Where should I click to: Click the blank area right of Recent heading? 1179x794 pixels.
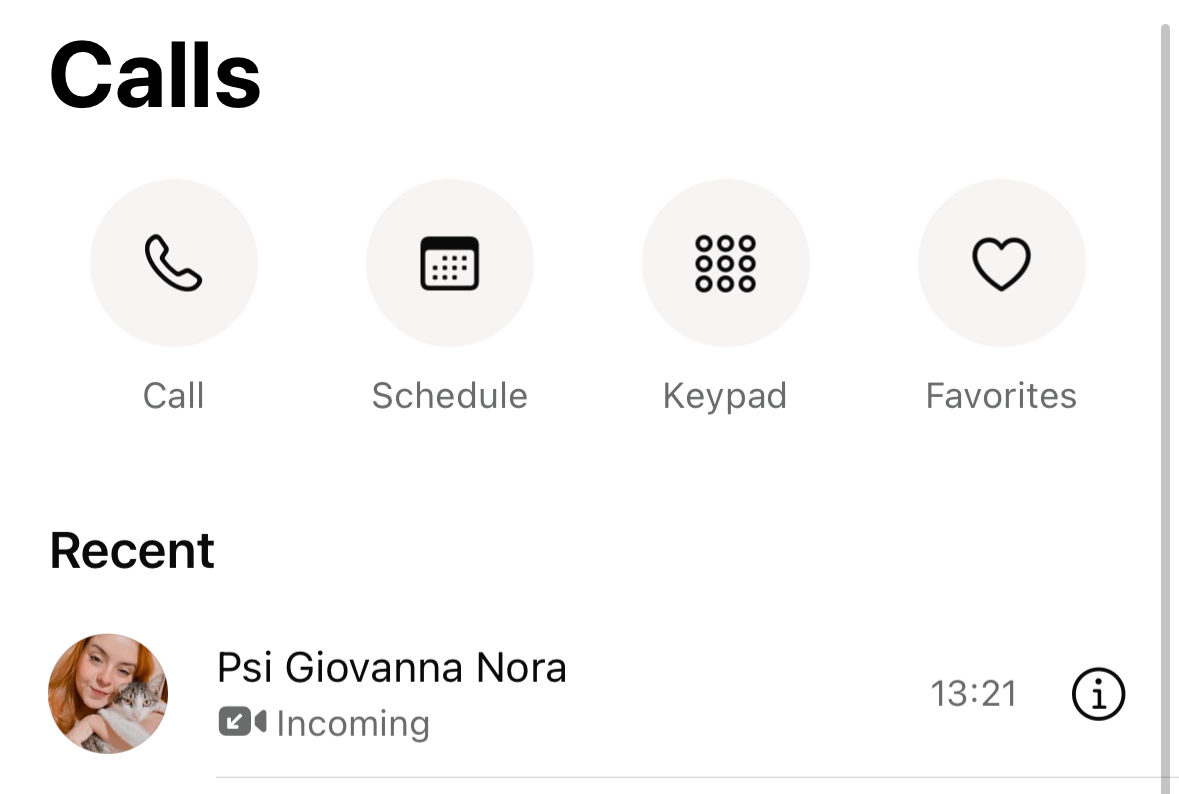tap(650, 550)
